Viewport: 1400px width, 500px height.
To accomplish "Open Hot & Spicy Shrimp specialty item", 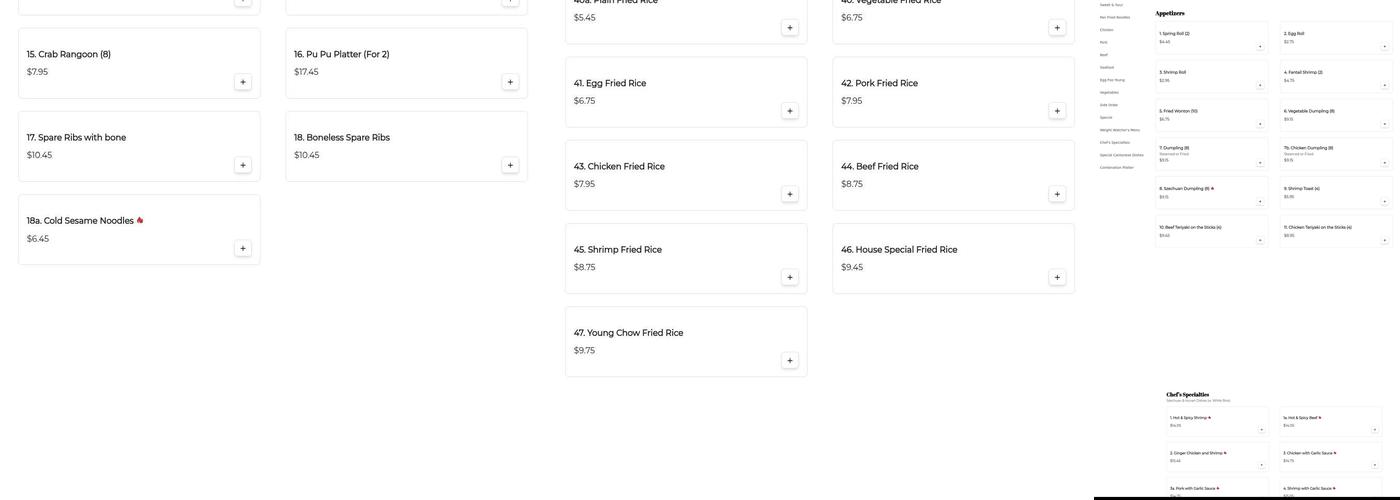I will click(x=1188, y=418).
